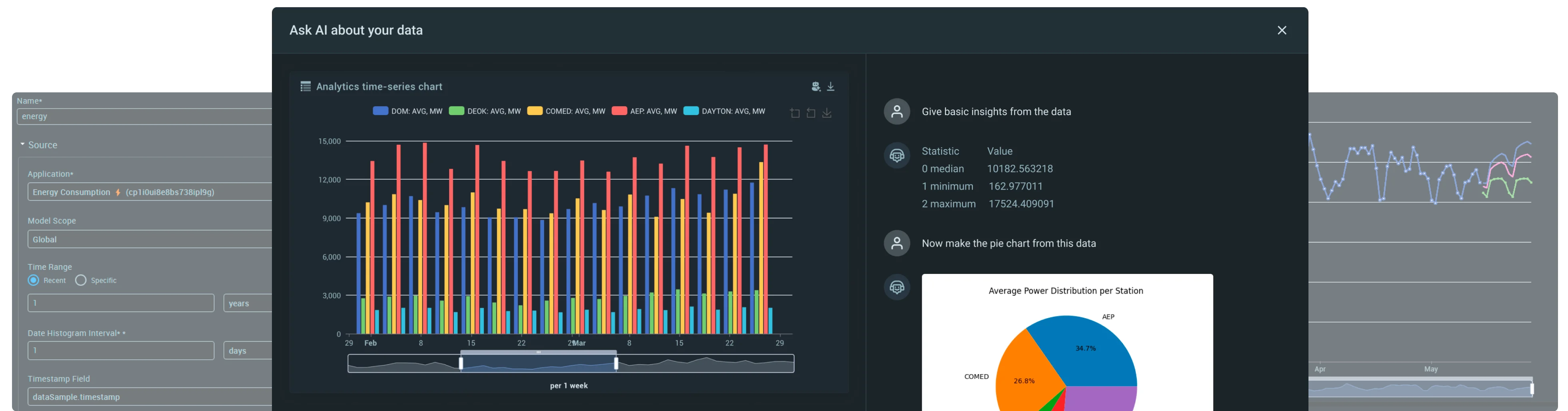Viewport: 1568px width, 411px height.
Task: Save chart as image icon
Action: (827, 113)
